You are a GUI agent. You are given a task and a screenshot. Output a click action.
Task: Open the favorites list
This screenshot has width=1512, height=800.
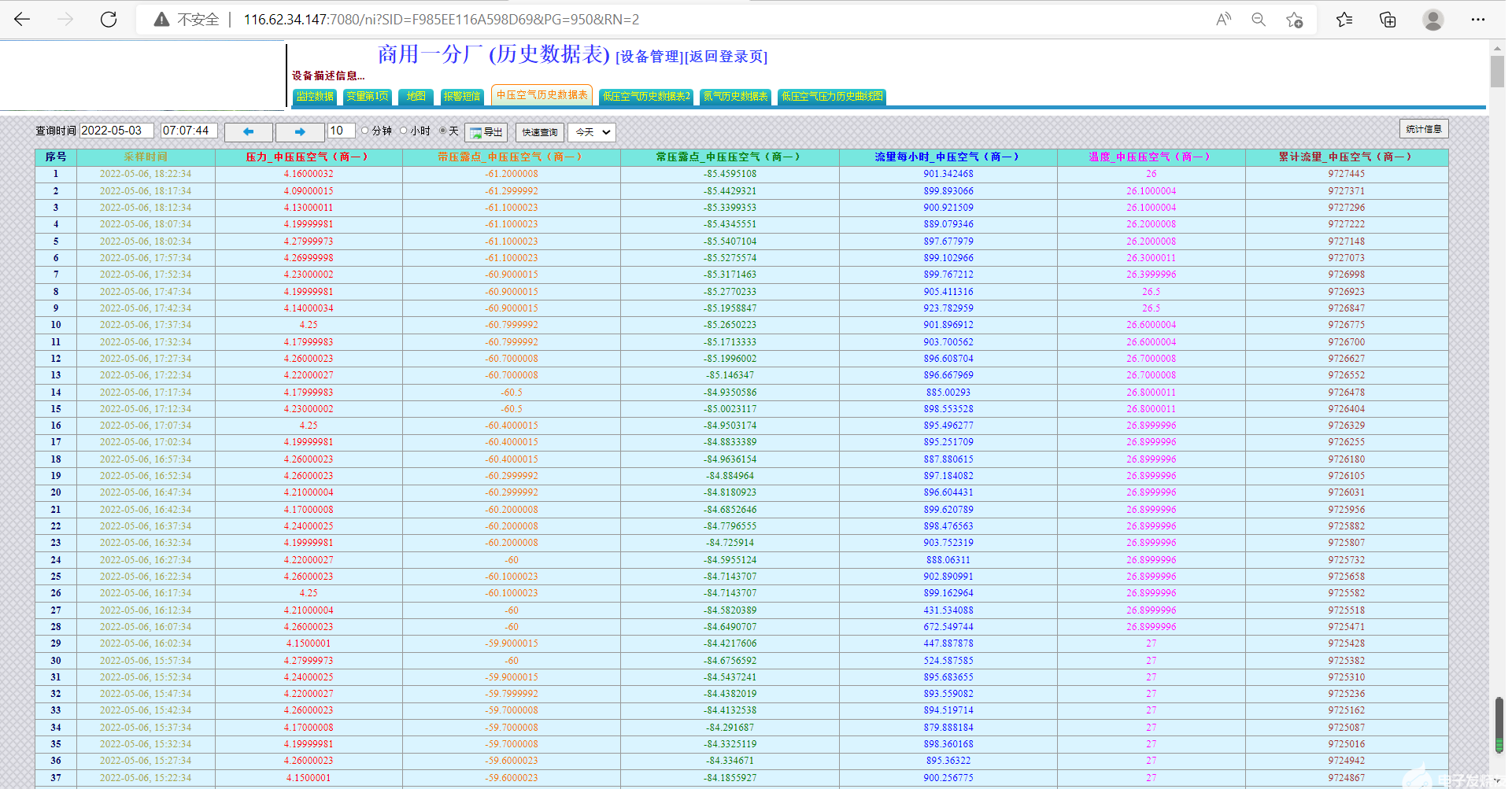[x=1344, y=20]
